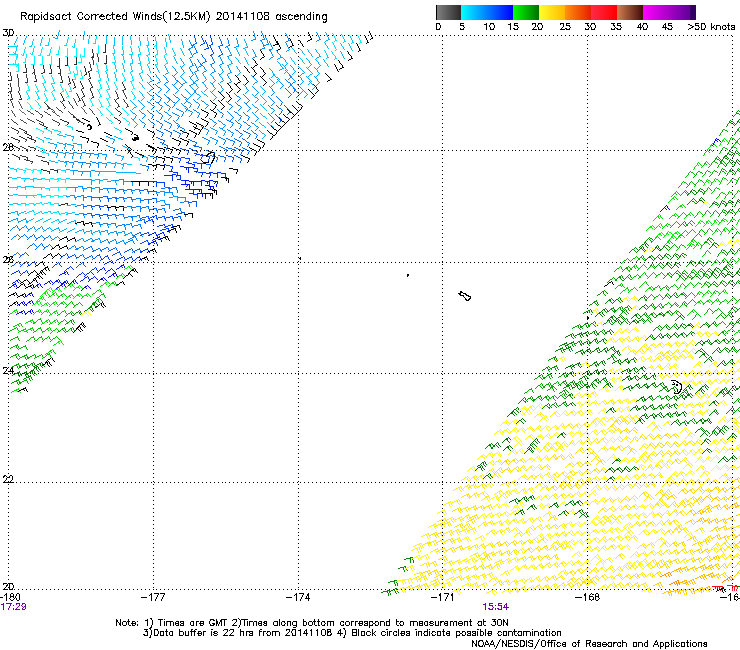The height and width of the screenshot is (650, 740).
Task: Click the '45' label under the color scale
Action: pyautogui.click(x=667, y=26)
